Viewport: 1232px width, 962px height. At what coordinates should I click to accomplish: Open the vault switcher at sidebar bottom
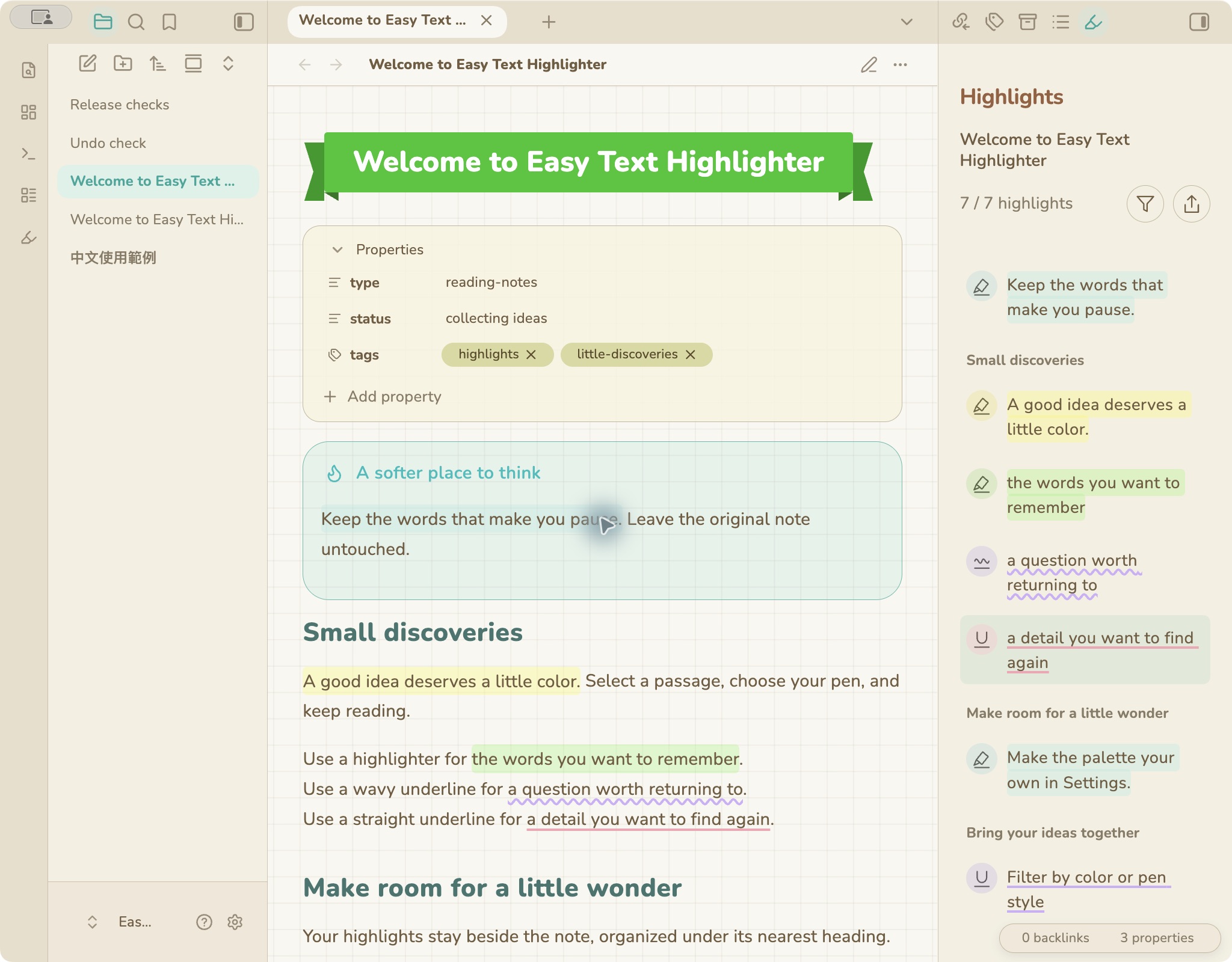point(119,922)
